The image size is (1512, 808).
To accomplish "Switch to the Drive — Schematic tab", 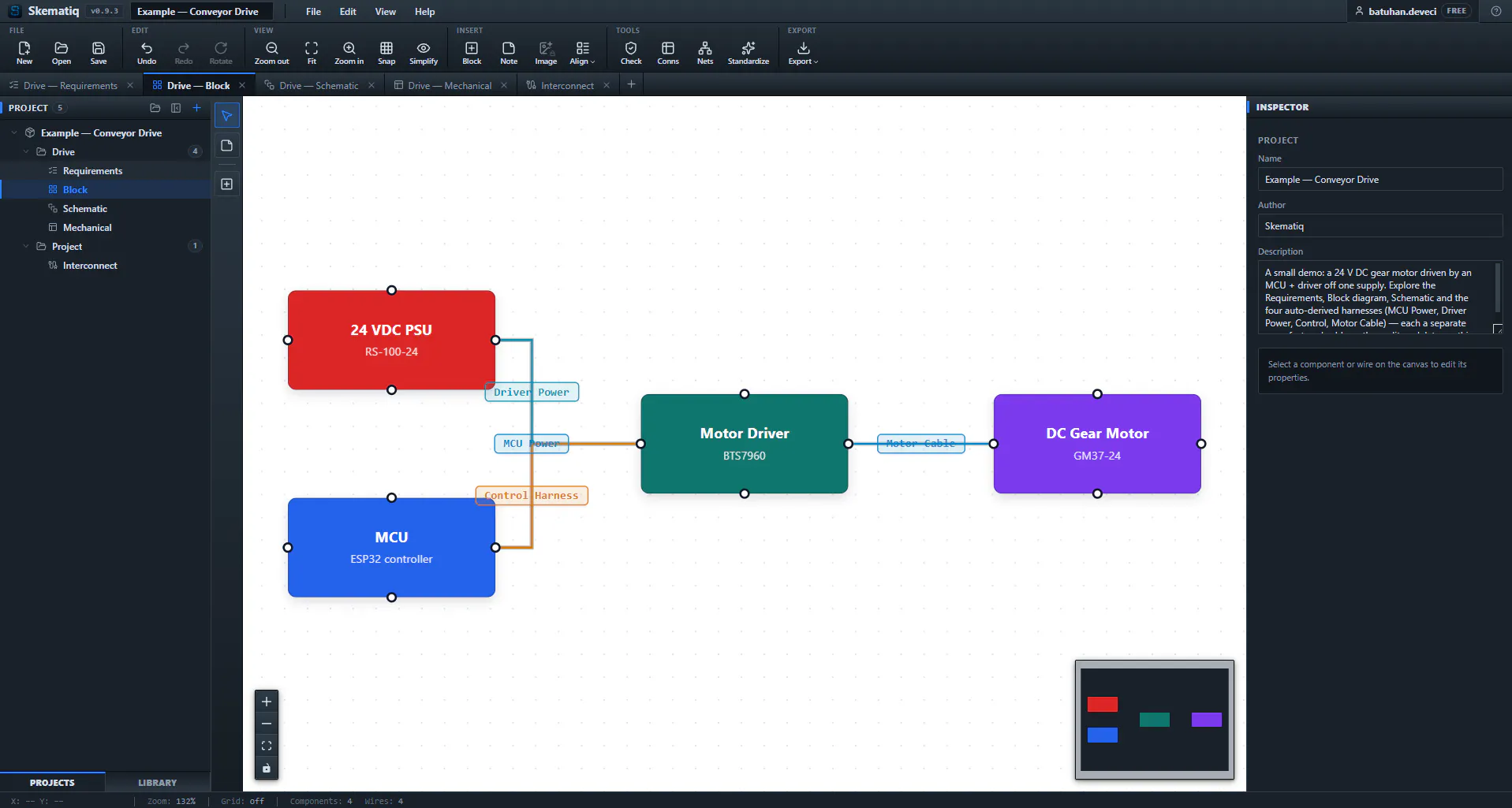I will tap(319, 85).
